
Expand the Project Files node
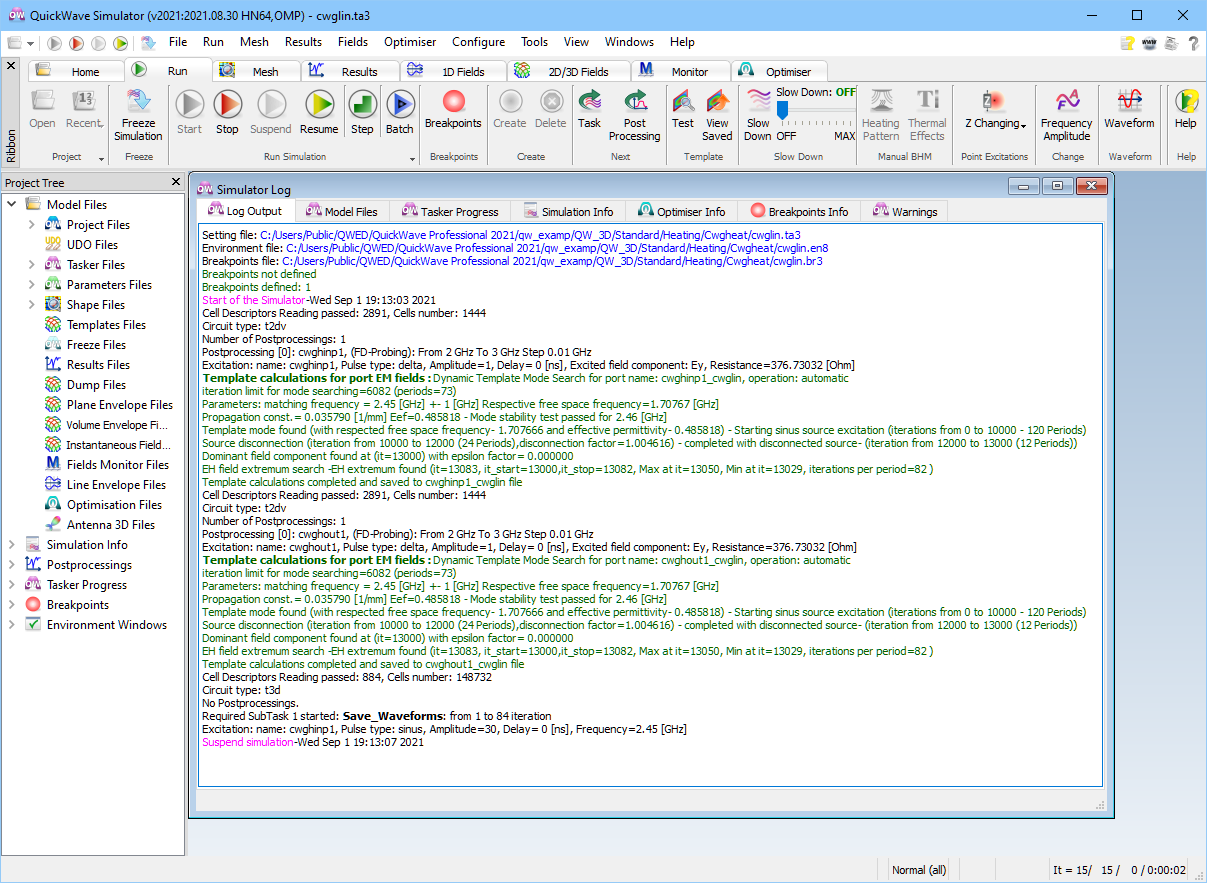32,225
